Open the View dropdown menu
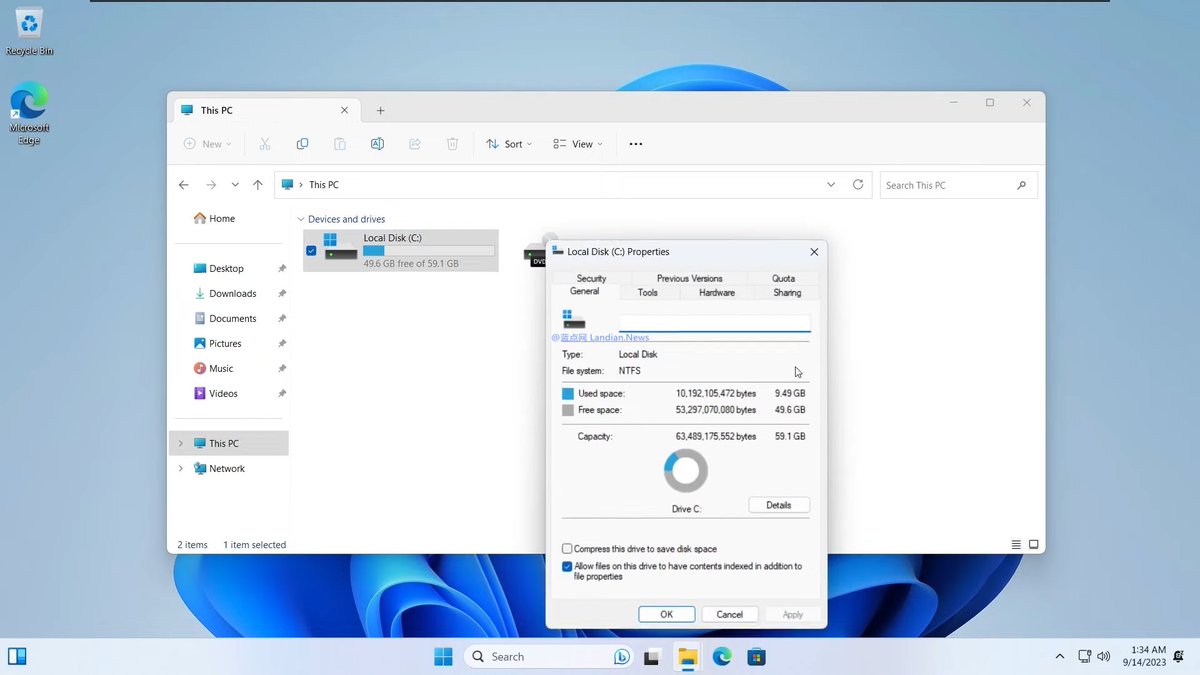This screenshot has height=675, width=1200. 577,143
